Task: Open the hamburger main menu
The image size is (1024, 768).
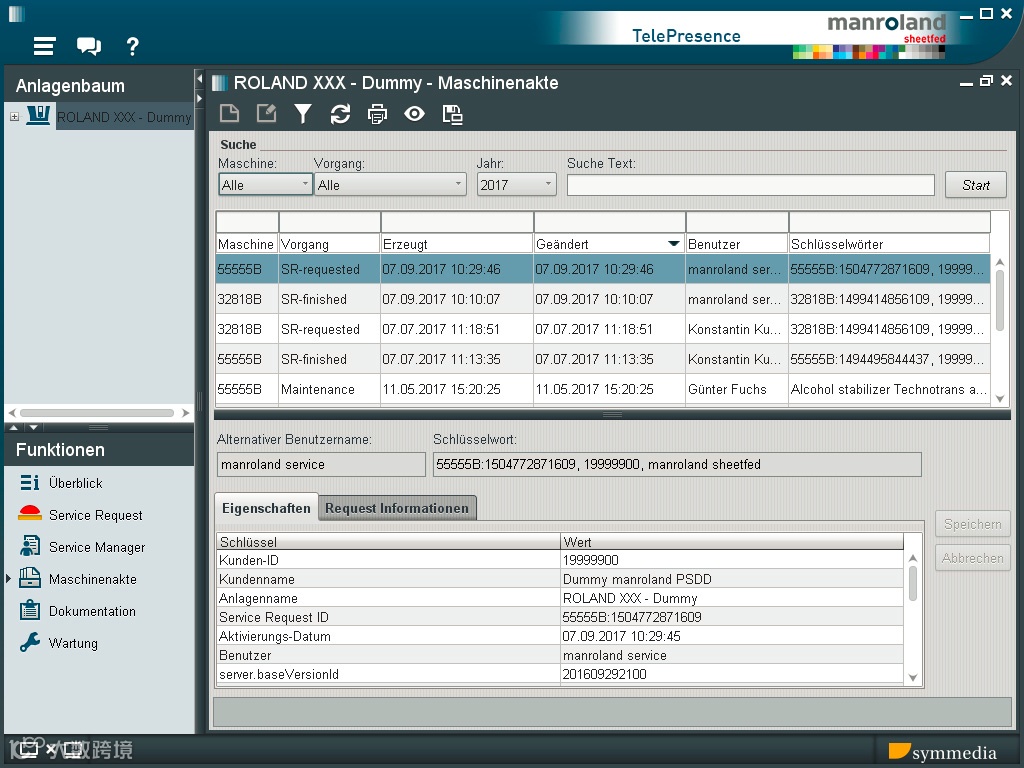Action: (44, 46)
